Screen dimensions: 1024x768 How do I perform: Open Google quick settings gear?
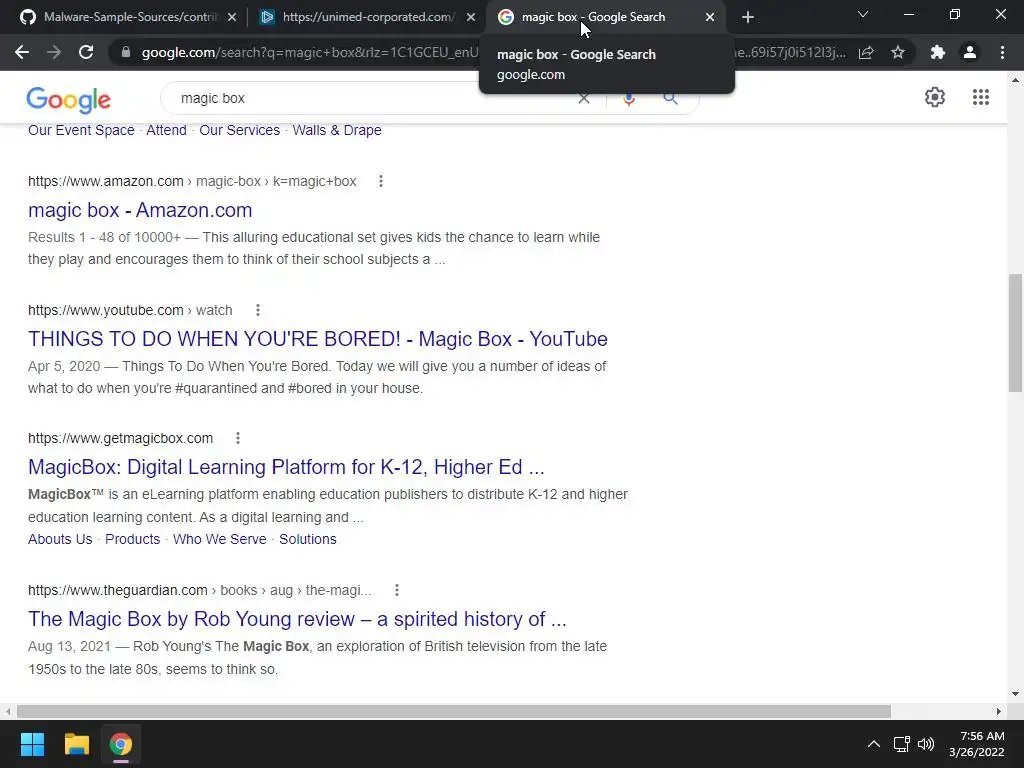pyautogui.click(x=935, y=97)
